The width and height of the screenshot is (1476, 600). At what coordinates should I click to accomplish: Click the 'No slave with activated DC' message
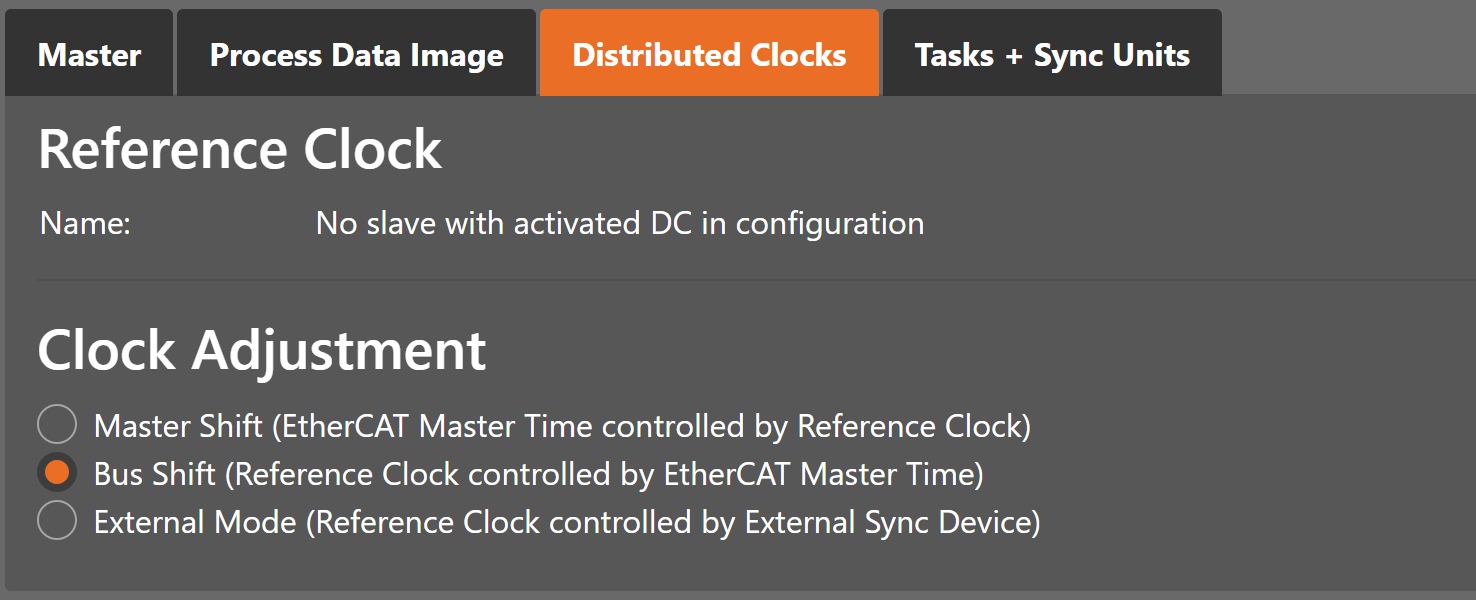617,223
